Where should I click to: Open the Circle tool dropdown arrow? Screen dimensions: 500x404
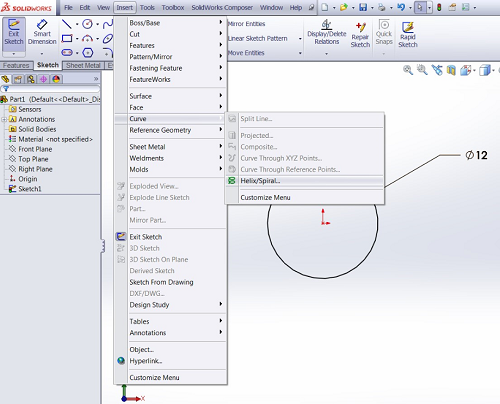[98, 24]
